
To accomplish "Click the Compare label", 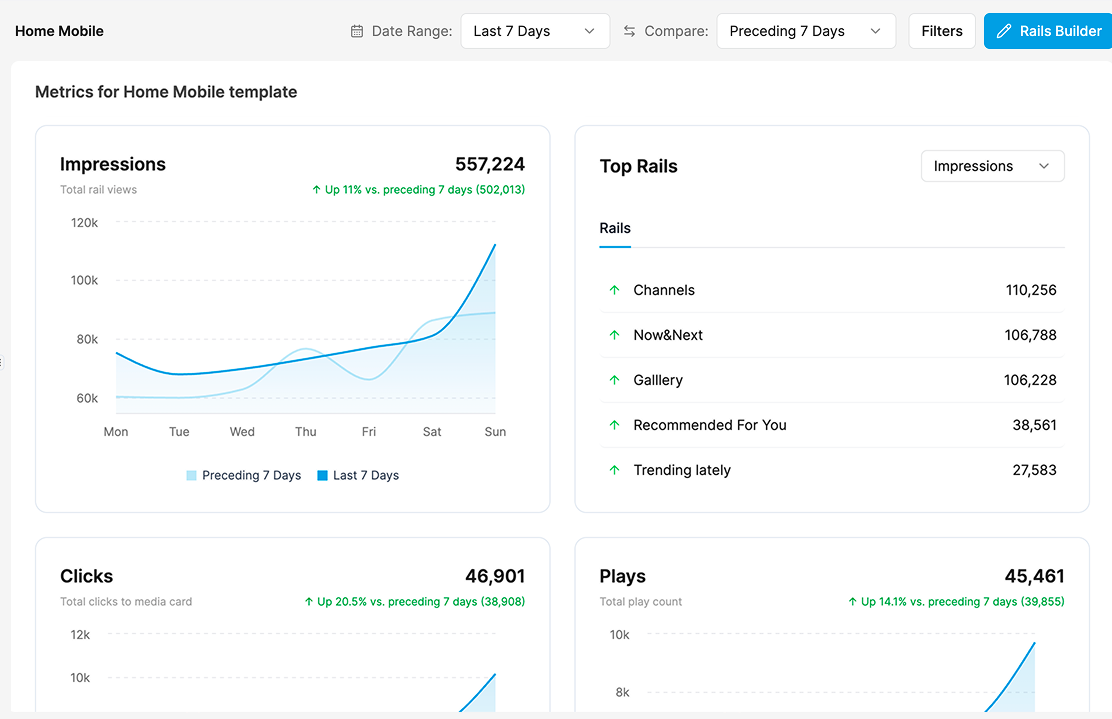I will tap(677, 31).
